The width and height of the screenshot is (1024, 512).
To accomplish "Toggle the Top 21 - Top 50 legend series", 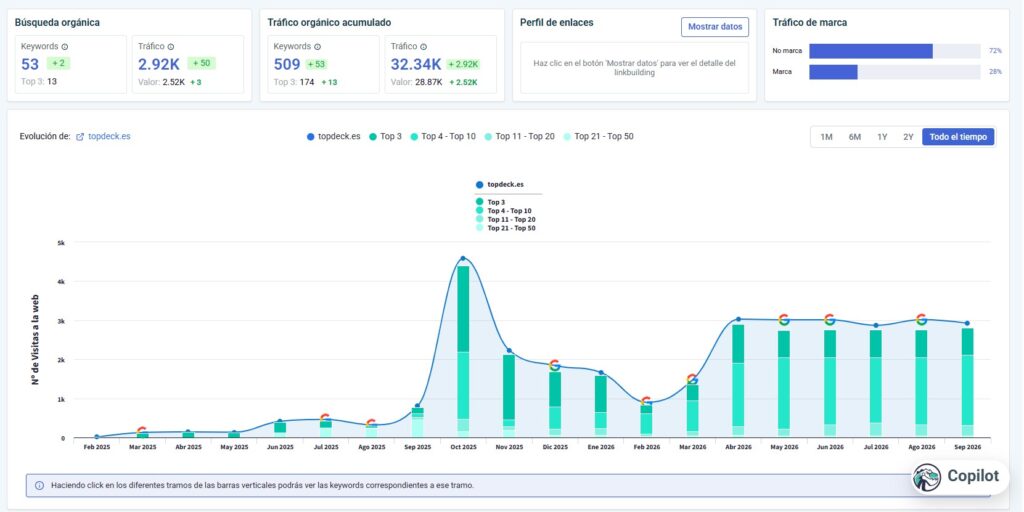I will tap(598, 136).
